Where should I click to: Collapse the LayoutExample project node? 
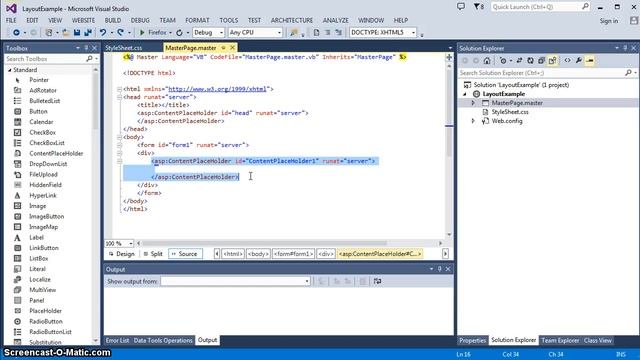(x=465, y=94)
